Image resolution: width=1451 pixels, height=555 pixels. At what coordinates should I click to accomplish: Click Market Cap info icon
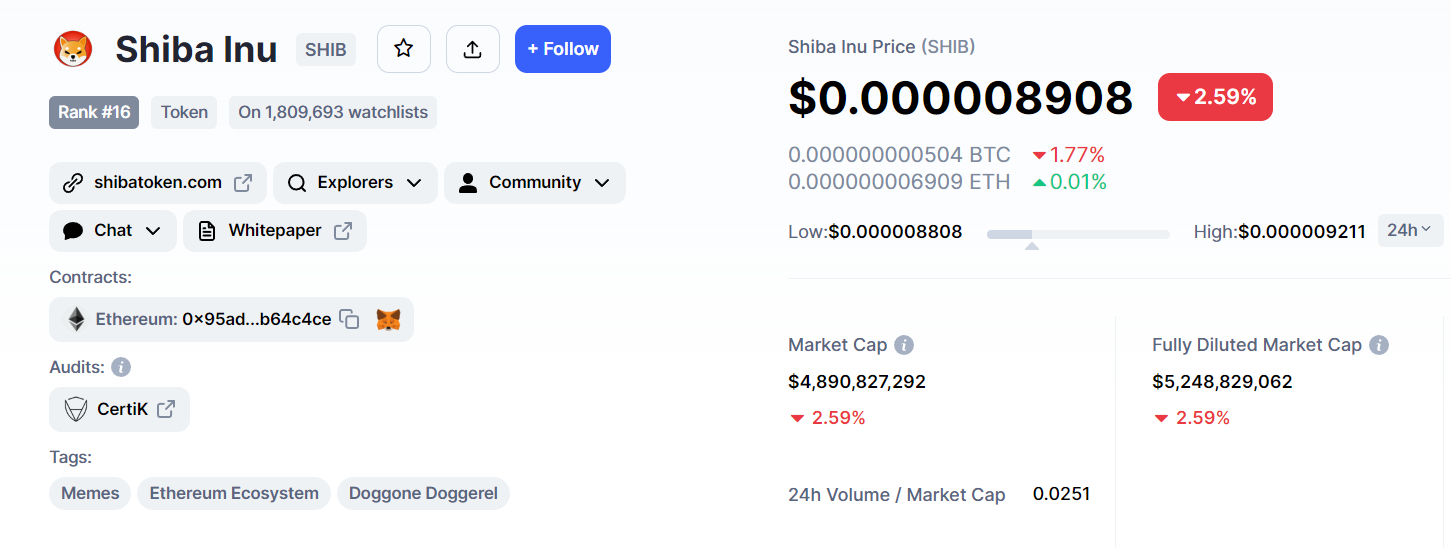[x=903, y=345]
